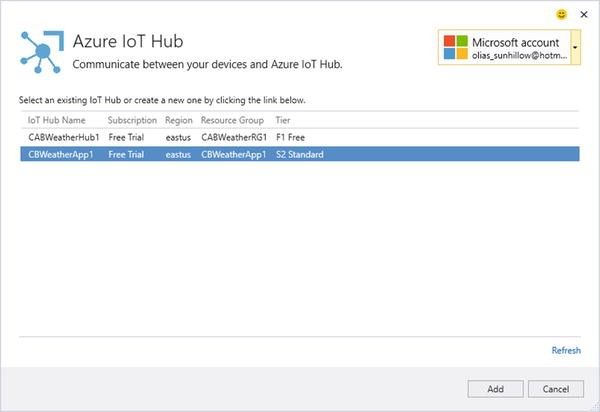The height and width of the screenshot is (412, 600).
Task: Click the Add button
Action: [496, 389]
